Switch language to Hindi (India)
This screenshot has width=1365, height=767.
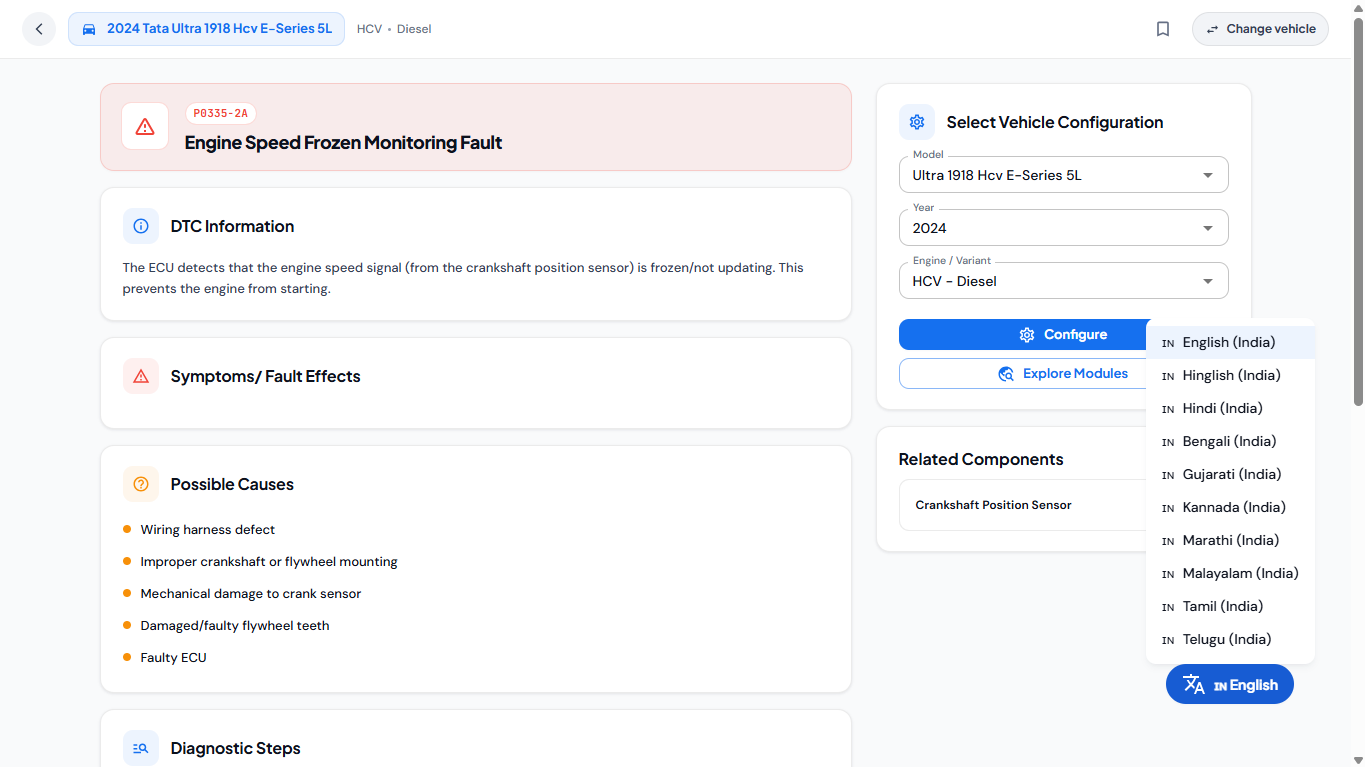click(1230, 408)
